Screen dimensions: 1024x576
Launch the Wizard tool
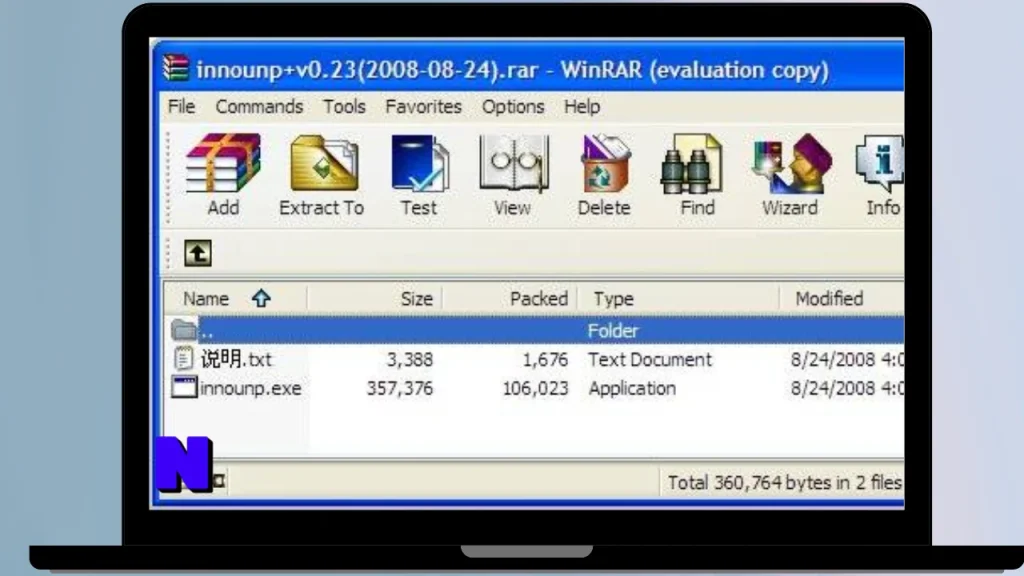792,164
